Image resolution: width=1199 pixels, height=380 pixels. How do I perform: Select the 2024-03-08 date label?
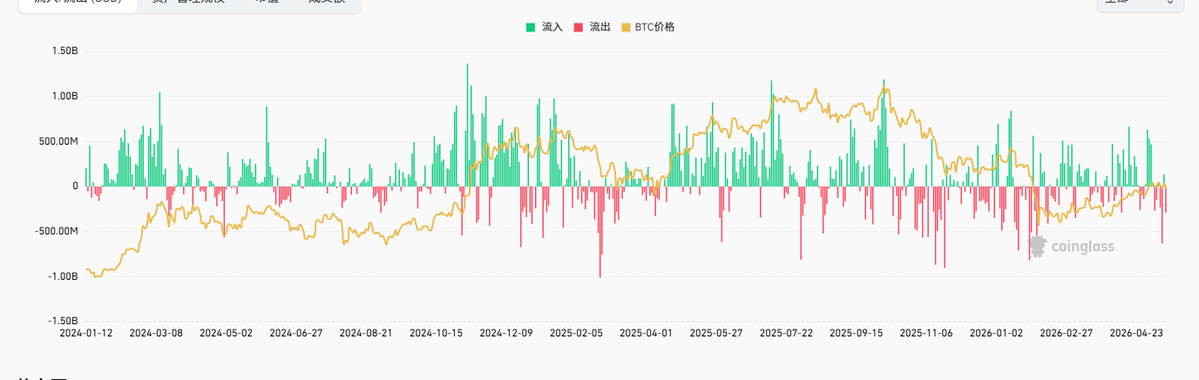click(155, 333)
